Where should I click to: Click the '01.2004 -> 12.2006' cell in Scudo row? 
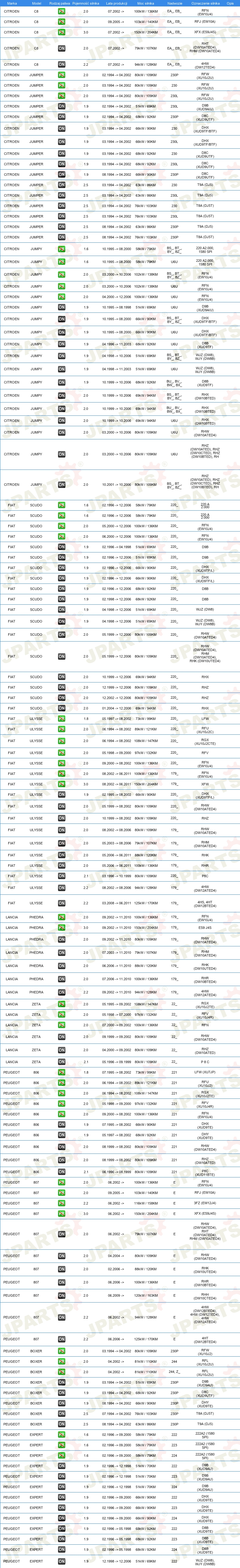116,708
